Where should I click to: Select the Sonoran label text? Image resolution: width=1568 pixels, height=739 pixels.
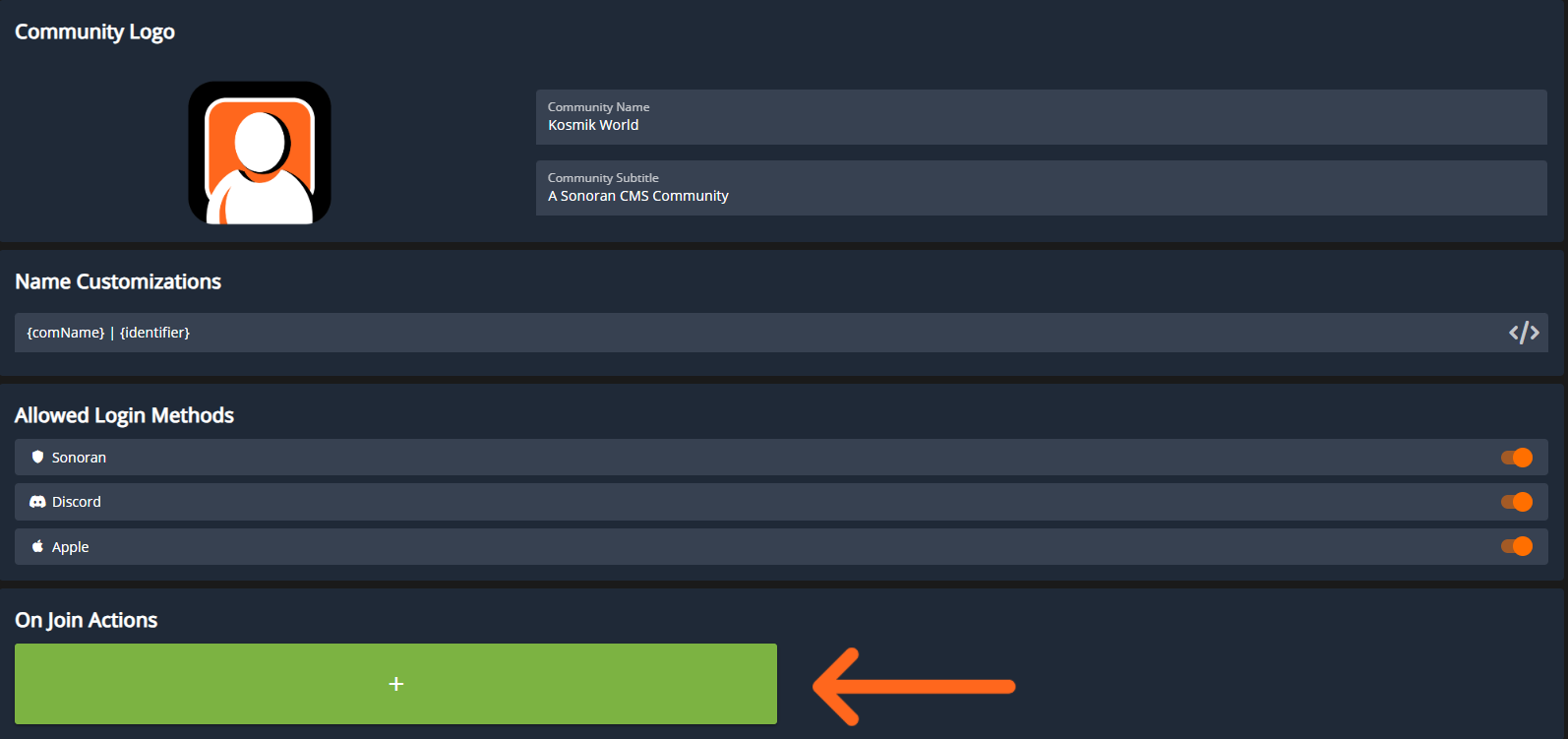[79, 458]
